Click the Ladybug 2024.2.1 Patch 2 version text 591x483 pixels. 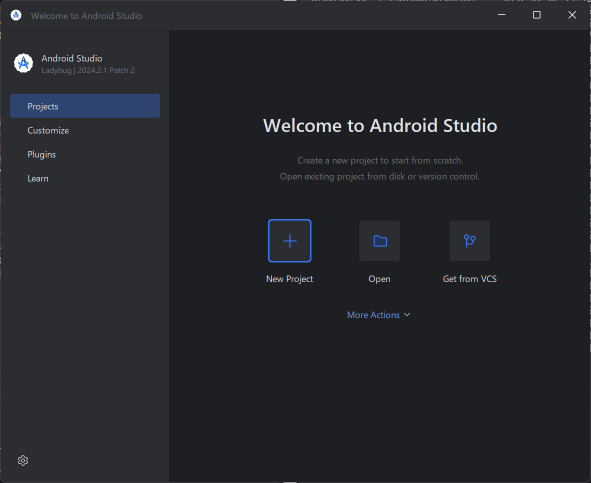(88, 71)
